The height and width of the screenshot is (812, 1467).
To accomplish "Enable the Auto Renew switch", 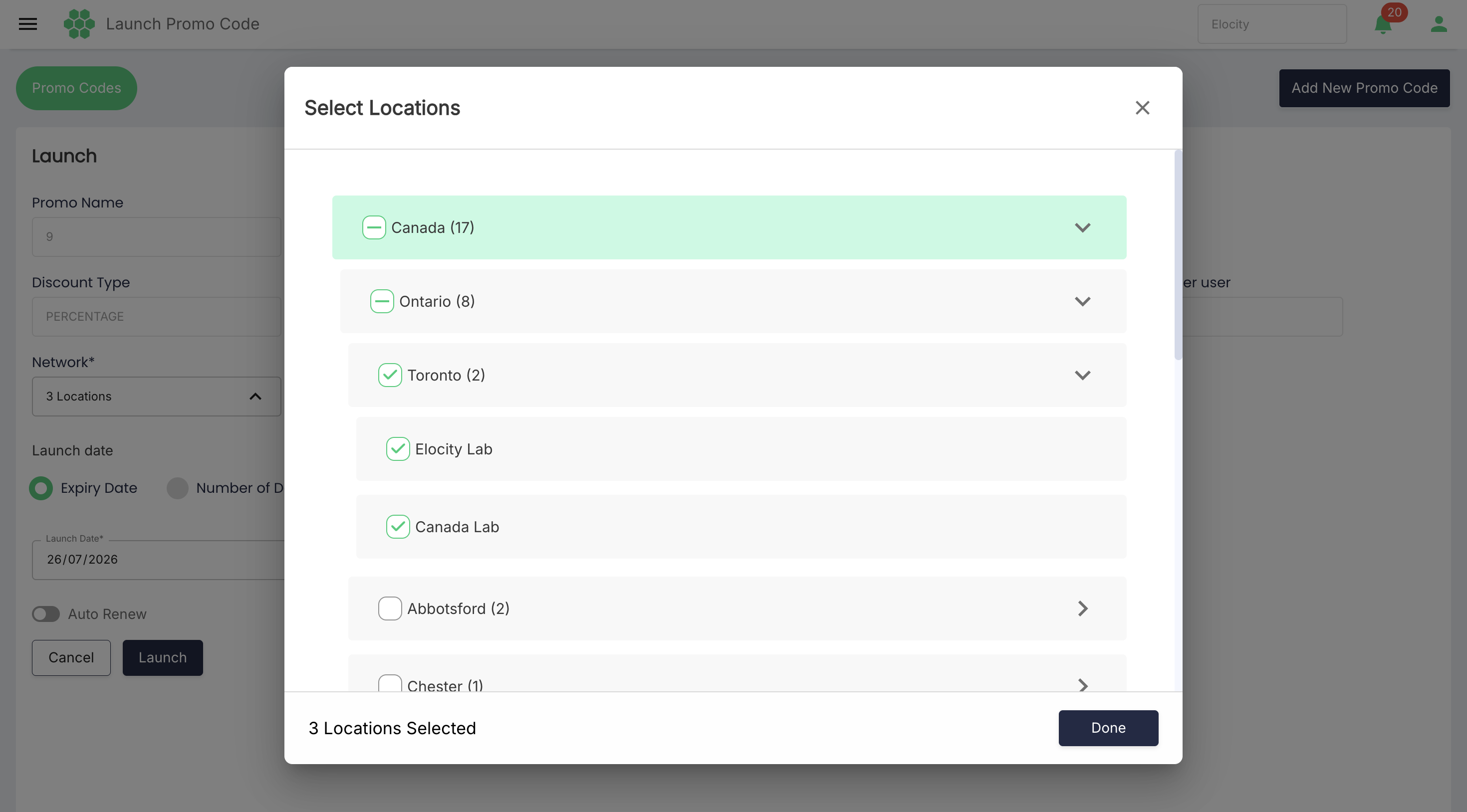I will [45, 614].
